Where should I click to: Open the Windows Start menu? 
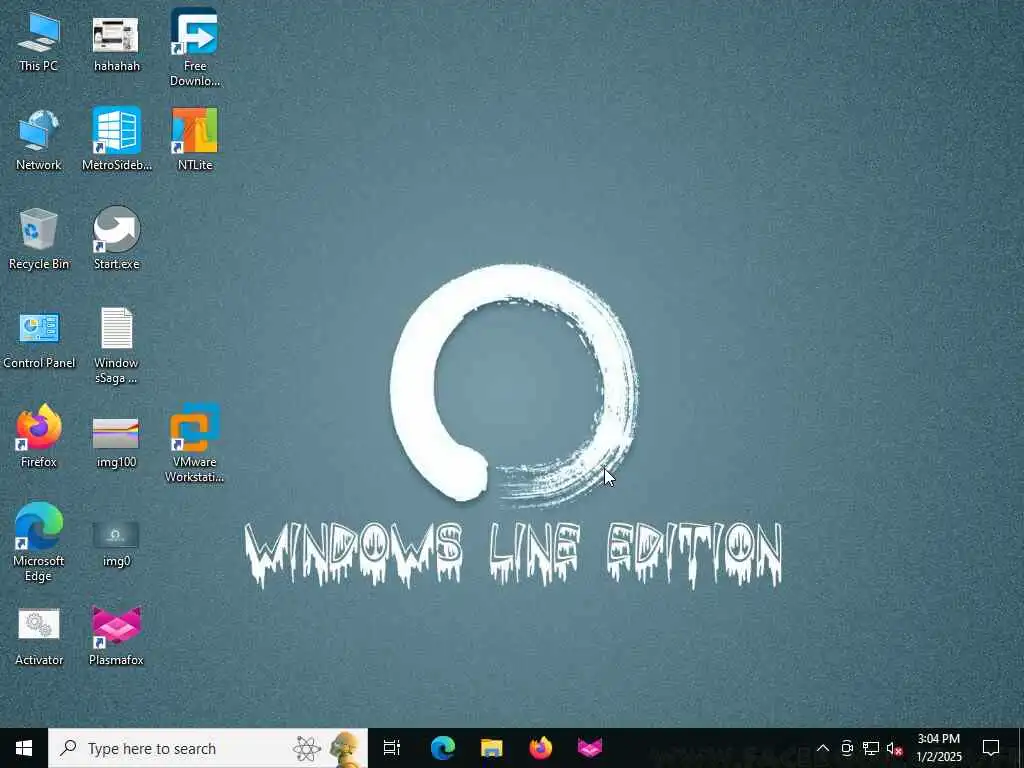24,748
